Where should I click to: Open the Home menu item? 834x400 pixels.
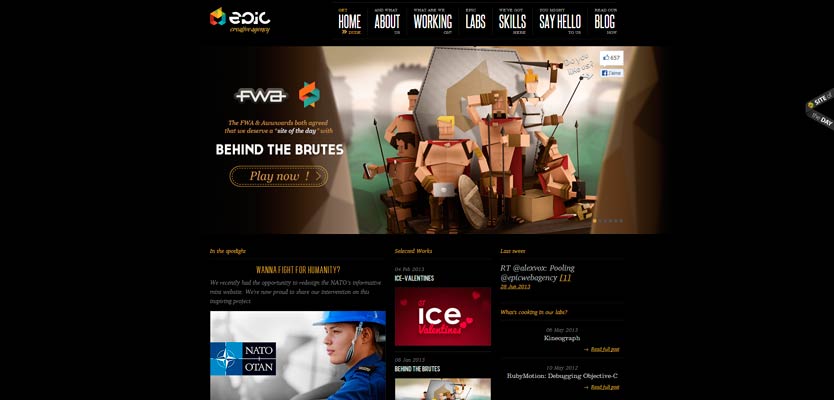click(349, 22)
